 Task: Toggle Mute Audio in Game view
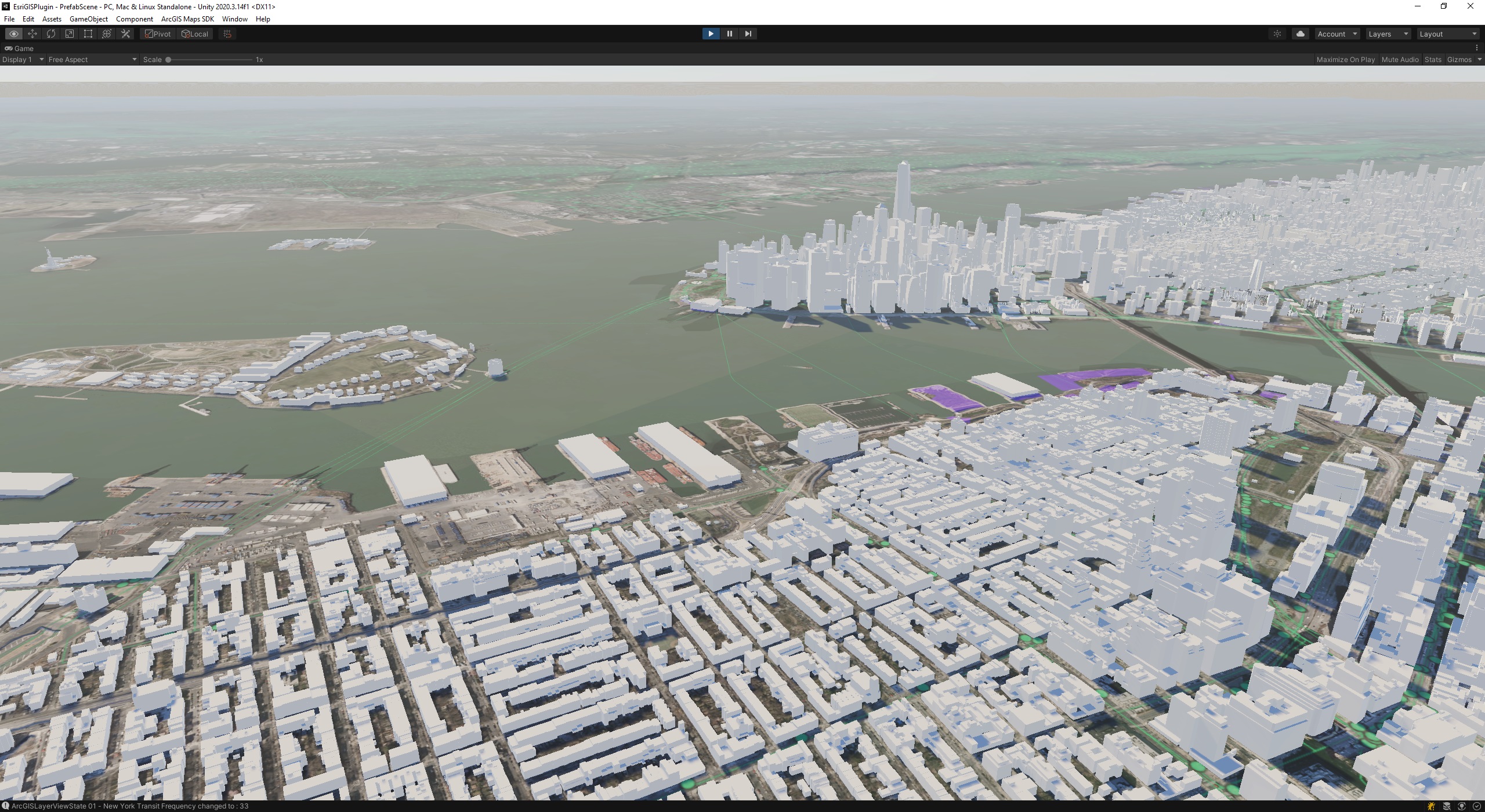coord(1400,60)
